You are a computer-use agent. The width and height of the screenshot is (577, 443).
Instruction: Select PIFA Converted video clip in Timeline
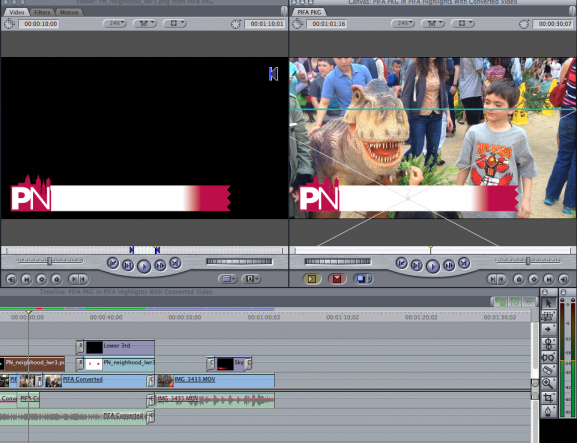(x=96, y=380)
